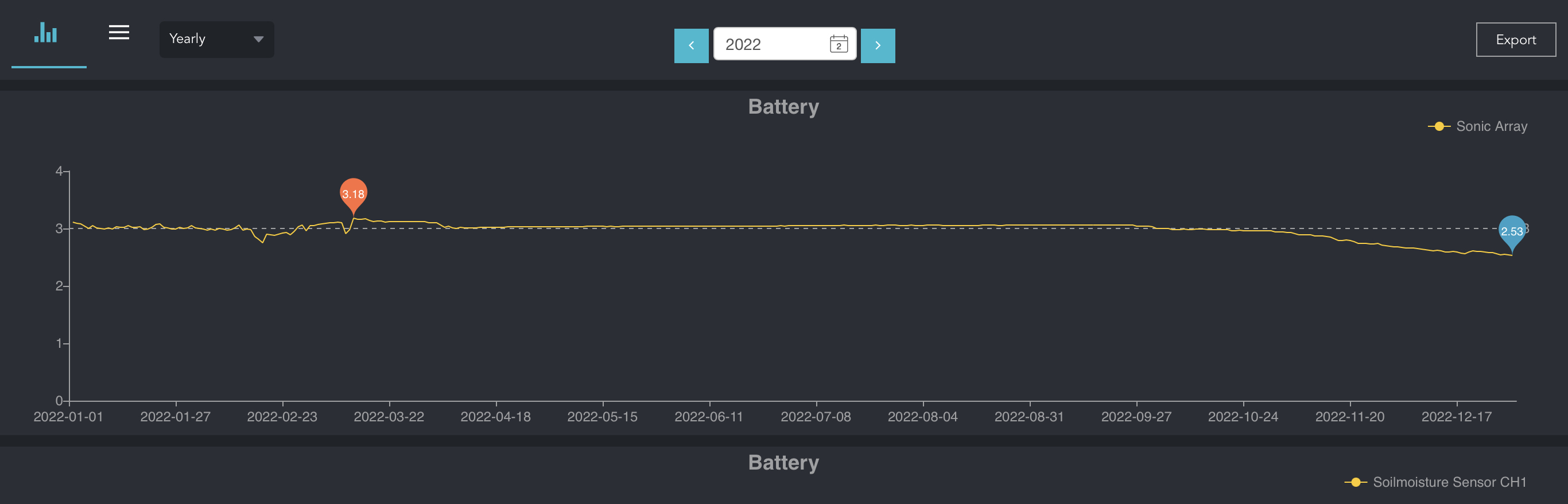
Task: Click the 2022-06-11 x-axis date label
Action: 708,417
